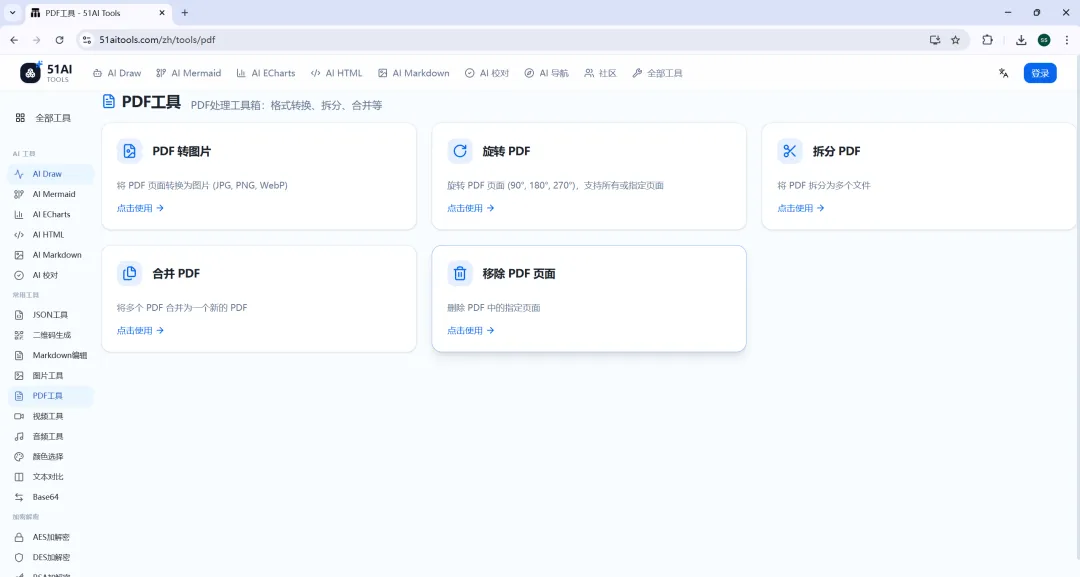Click 点击使用 under 合并 PDF
The width and height of the screenshot is (1080, 577).
tap(140, 331)
